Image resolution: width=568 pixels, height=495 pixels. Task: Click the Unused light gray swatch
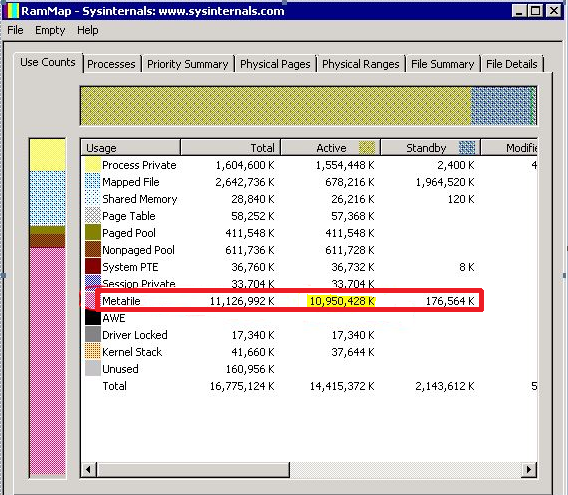click(x=93, y=369)
